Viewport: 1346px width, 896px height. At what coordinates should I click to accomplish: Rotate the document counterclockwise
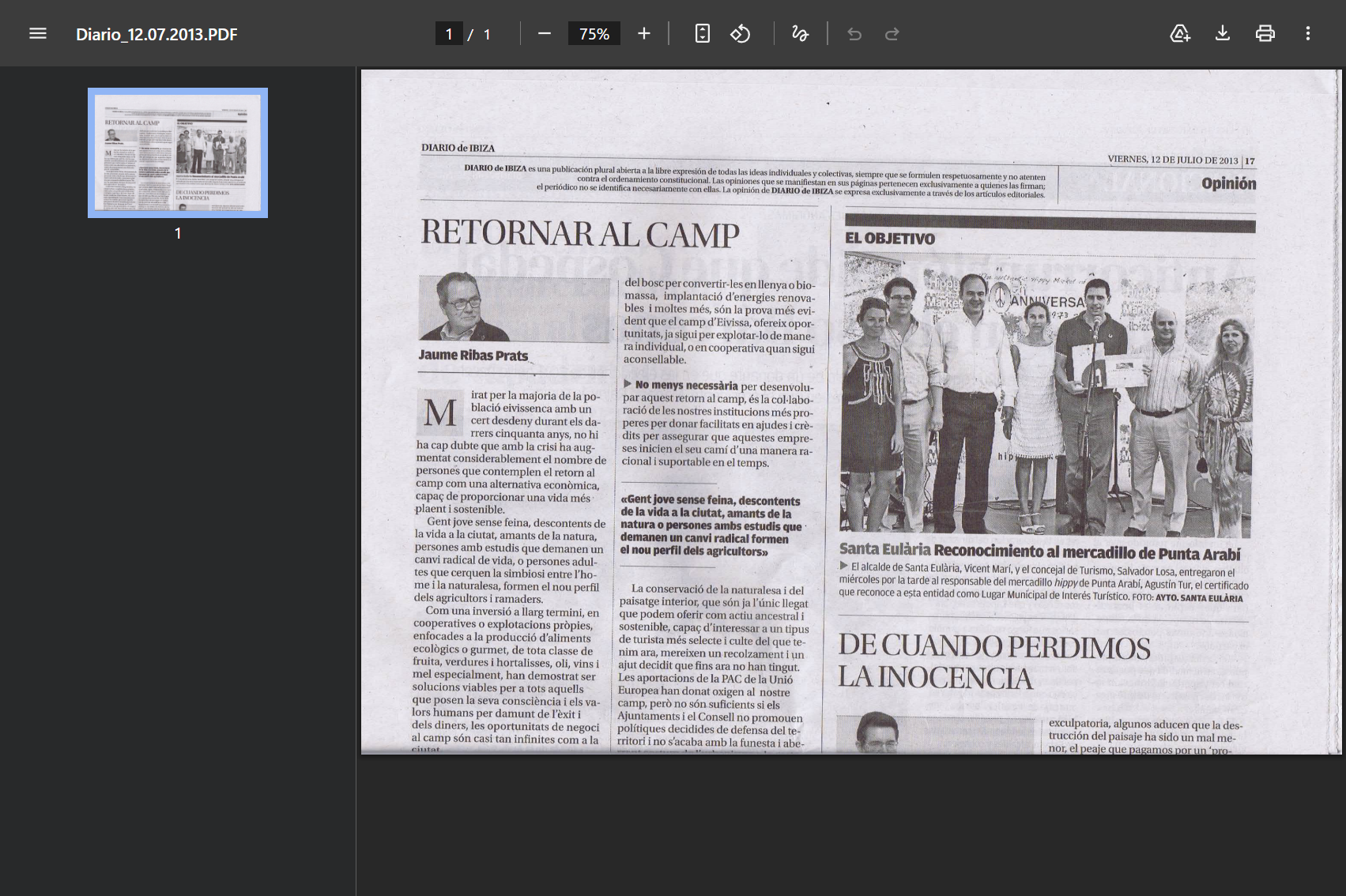(741, 34)
